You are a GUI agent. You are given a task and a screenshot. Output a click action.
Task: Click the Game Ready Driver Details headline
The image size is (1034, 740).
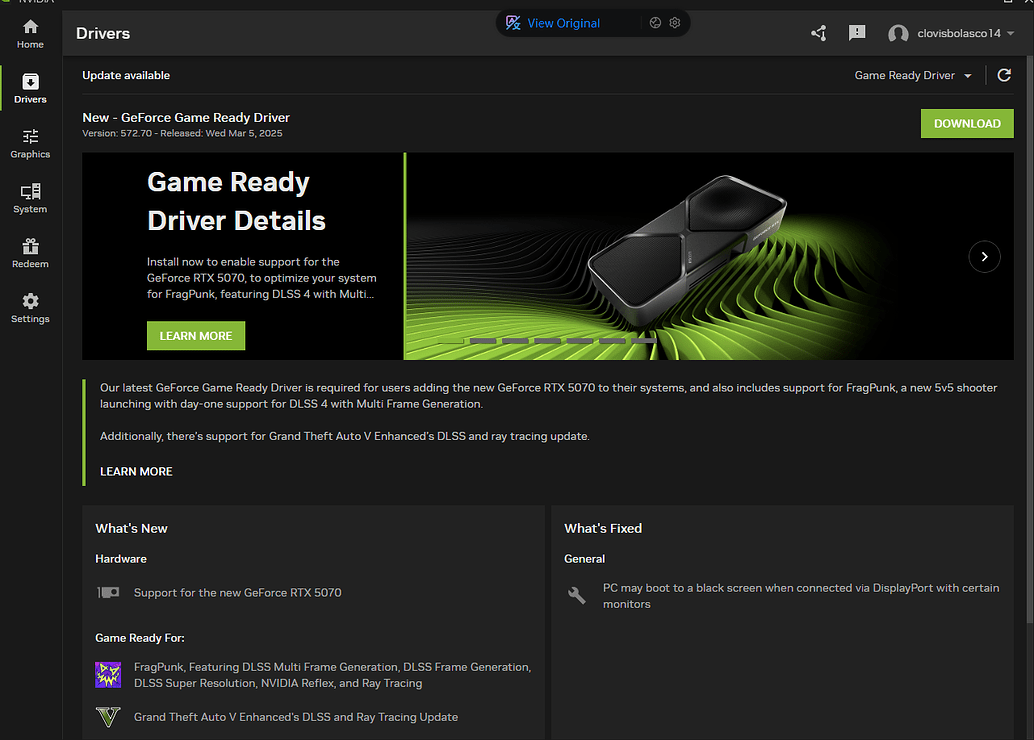[x=236, y=201]
